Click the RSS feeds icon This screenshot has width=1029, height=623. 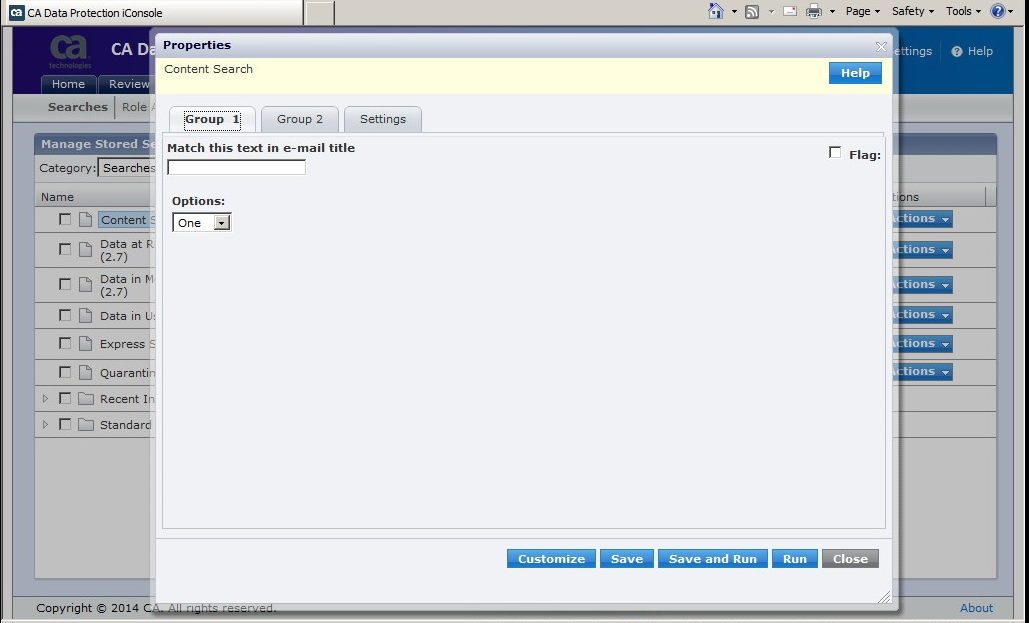[752, 12]
